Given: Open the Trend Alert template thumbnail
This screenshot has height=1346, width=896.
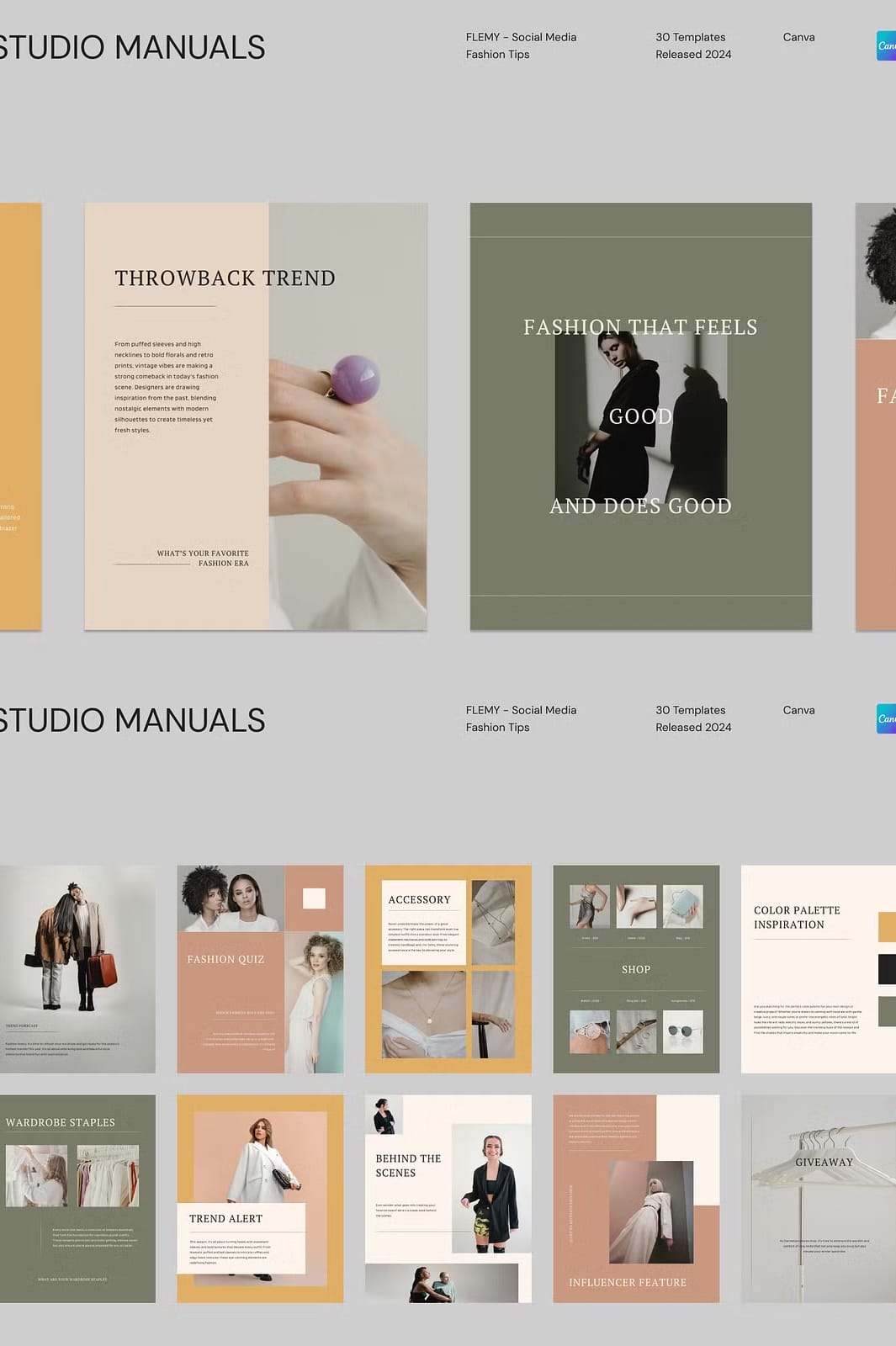Looking at the screenshot, I should (x=260, y=1199).
